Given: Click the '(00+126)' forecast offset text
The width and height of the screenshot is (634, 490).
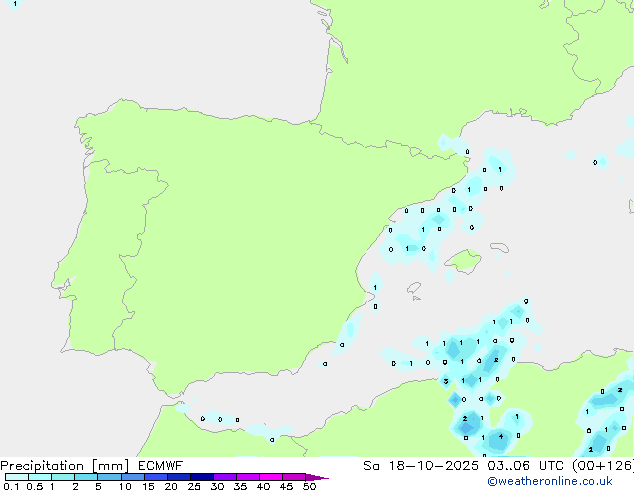Looking at the screenshot, I should (x=603, y=465).
